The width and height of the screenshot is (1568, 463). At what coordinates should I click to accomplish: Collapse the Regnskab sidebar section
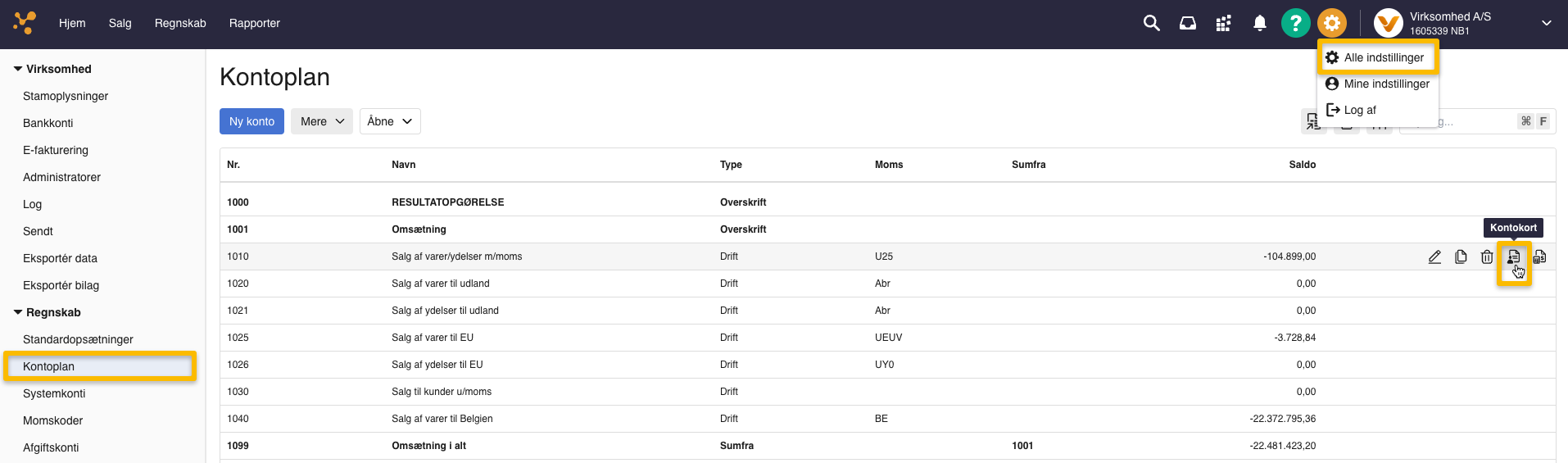pyautogui.click(x=18, y=312)
